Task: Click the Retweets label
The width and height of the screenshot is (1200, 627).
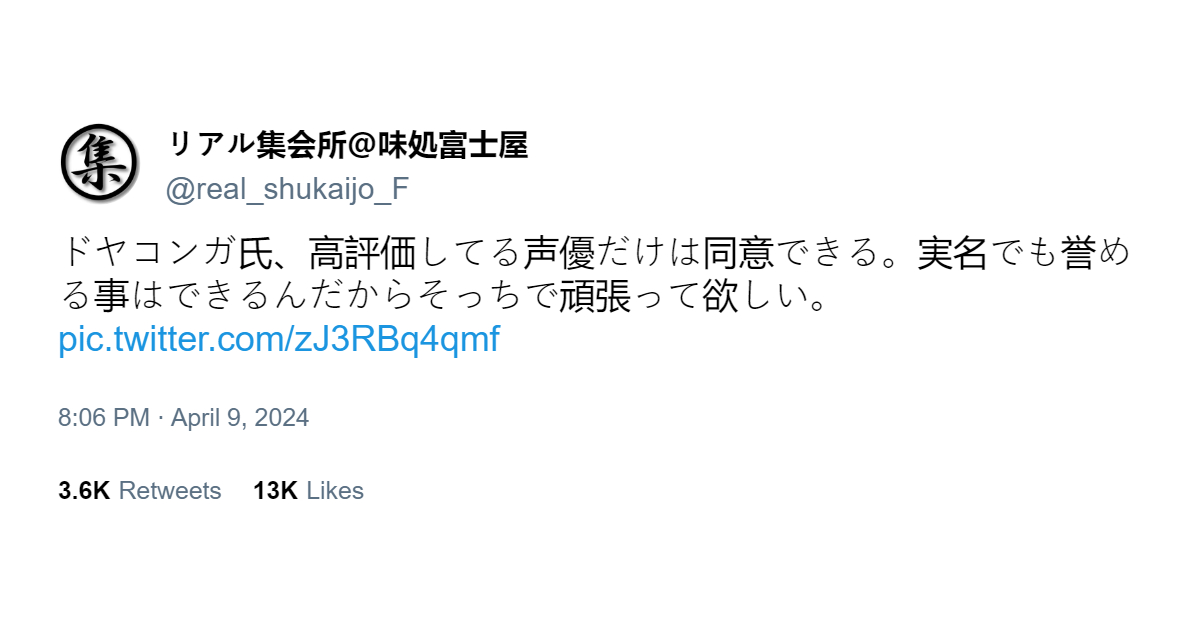Action: (170, 491)
